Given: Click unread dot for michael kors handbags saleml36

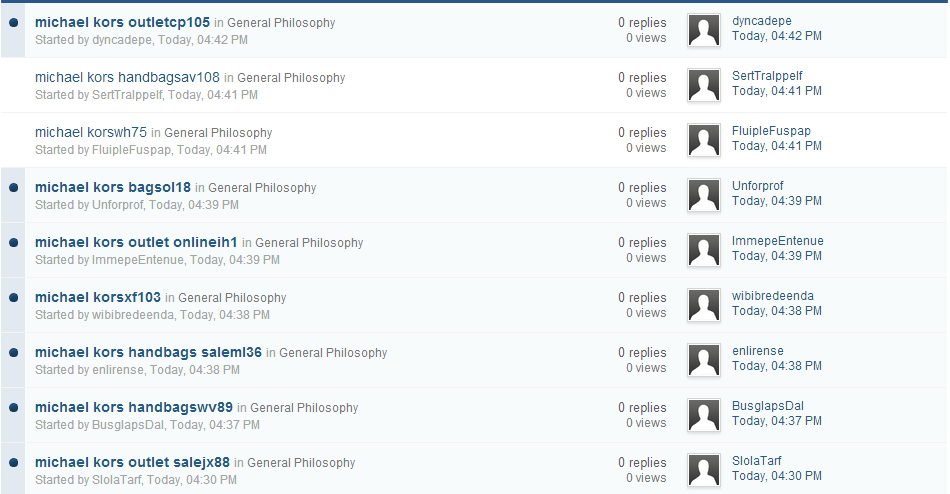Looking at the screenshot, I should tap(13, 352).
